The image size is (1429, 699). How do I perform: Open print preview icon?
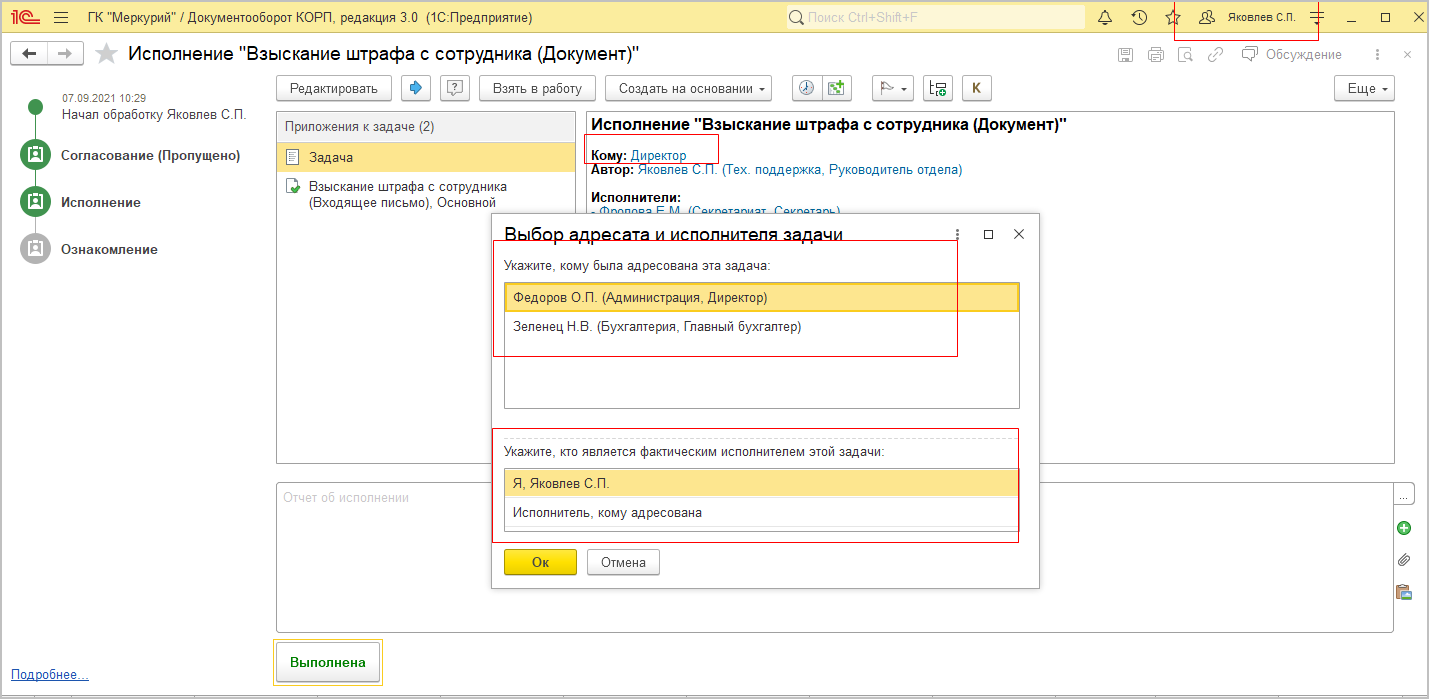click(x=1185, y=55)
